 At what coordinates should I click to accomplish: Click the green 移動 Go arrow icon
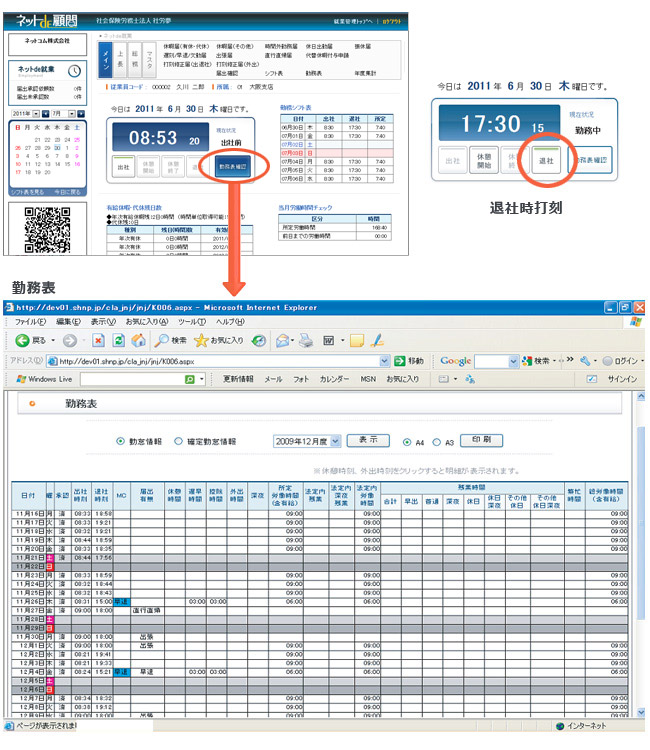click(x=399, y=361)
